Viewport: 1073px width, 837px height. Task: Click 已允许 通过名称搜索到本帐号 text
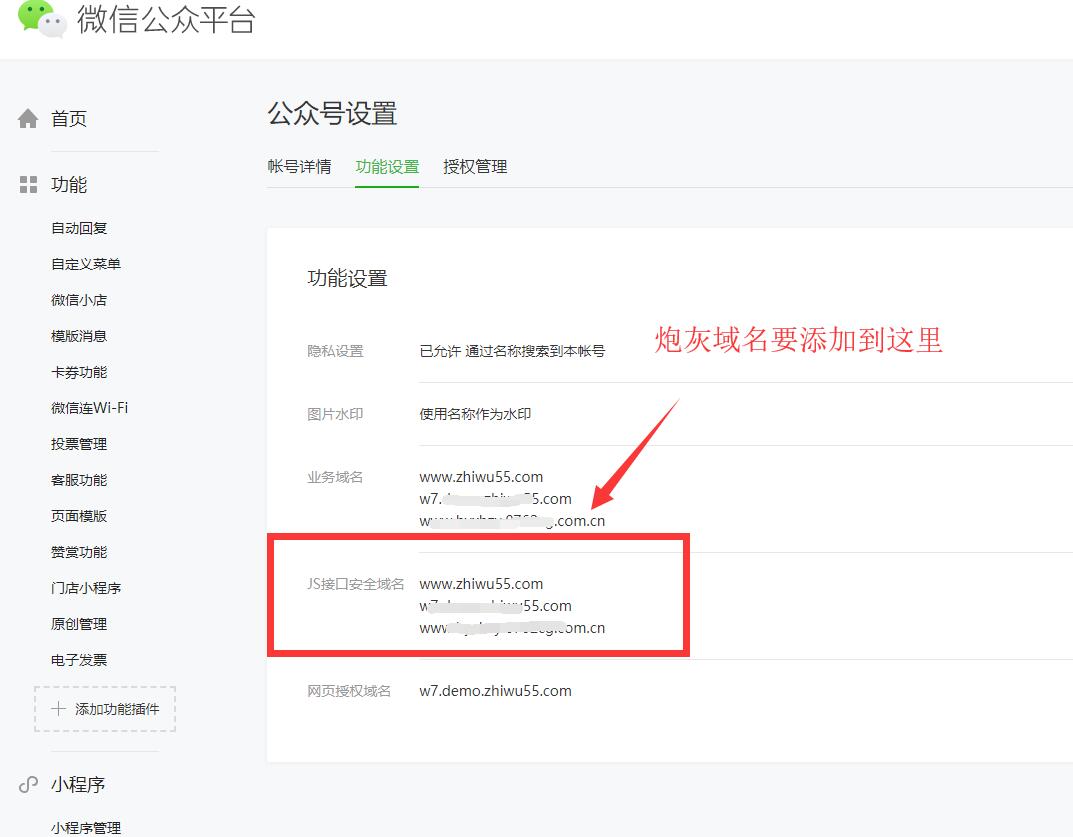513,351
